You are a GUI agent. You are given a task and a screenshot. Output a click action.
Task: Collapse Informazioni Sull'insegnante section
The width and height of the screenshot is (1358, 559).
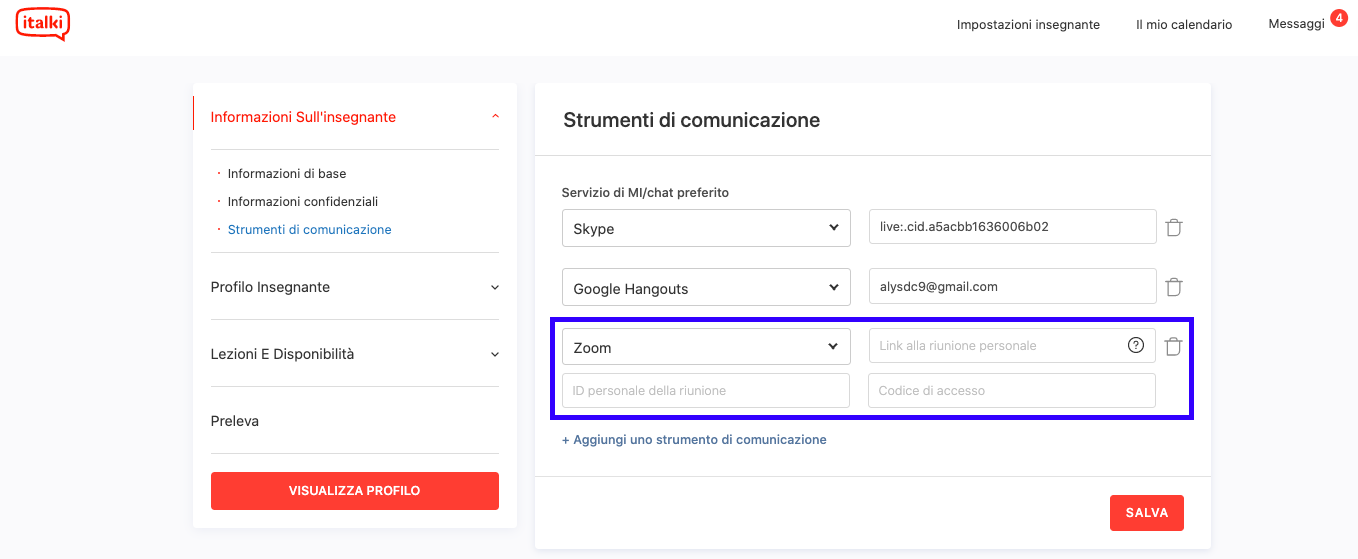pos(495,117)
